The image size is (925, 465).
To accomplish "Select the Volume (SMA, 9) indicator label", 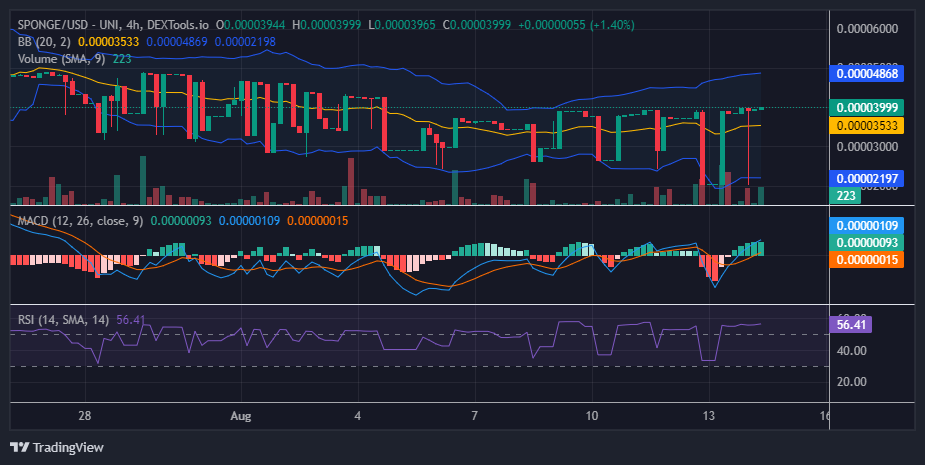I will (x=63, y=59).
